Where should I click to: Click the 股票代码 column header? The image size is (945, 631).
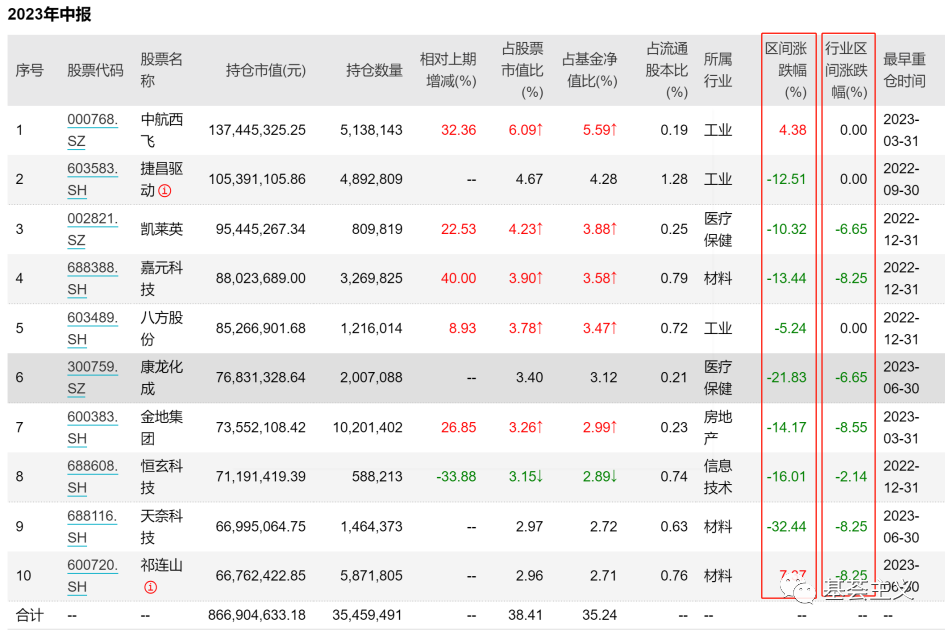click(95, 71)
